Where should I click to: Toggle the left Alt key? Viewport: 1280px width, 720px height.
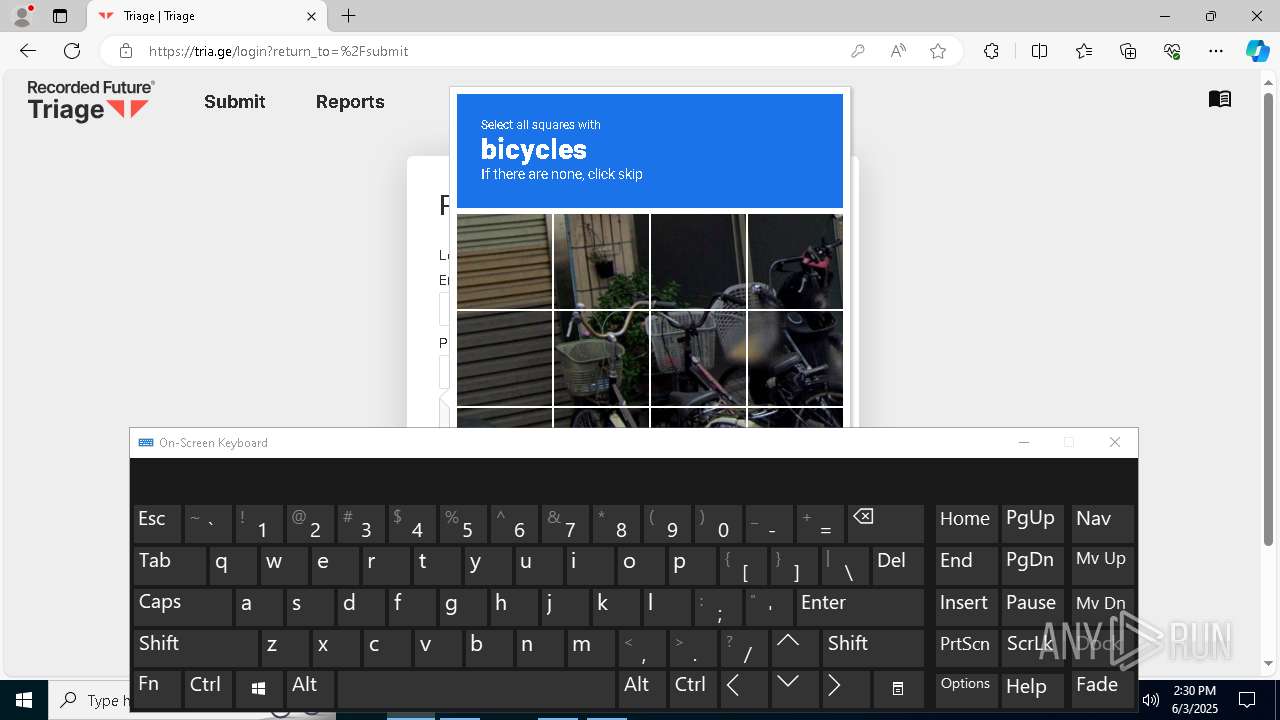[310, 688]
